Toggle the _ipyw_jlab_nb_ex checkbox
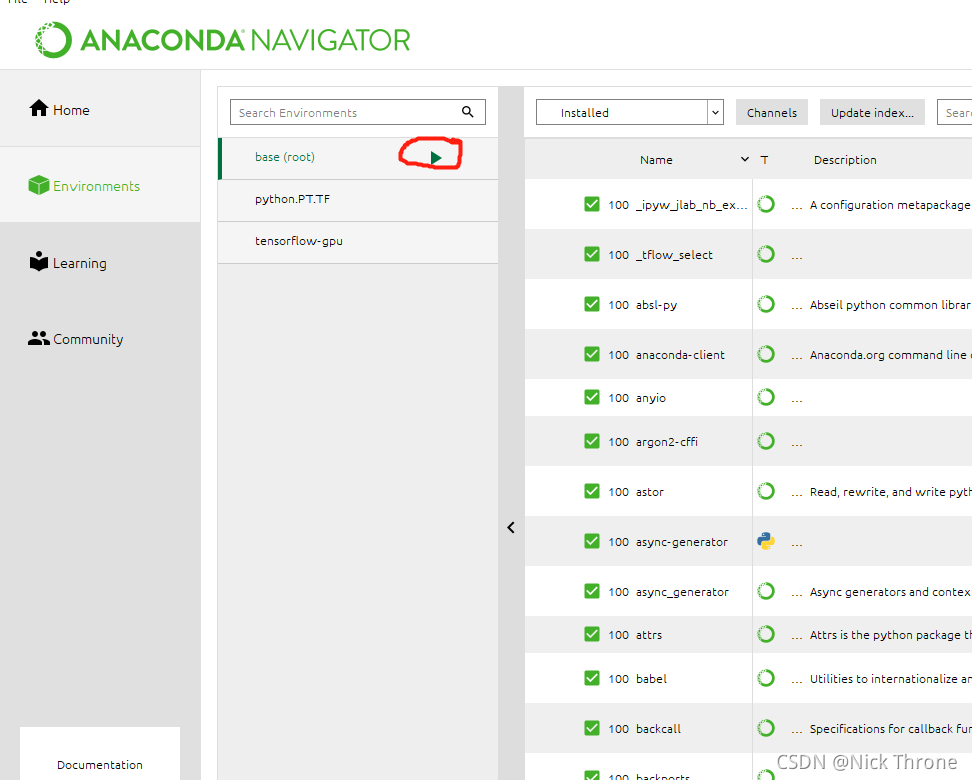This screenshot has height=780, width=972. (592, 204)
